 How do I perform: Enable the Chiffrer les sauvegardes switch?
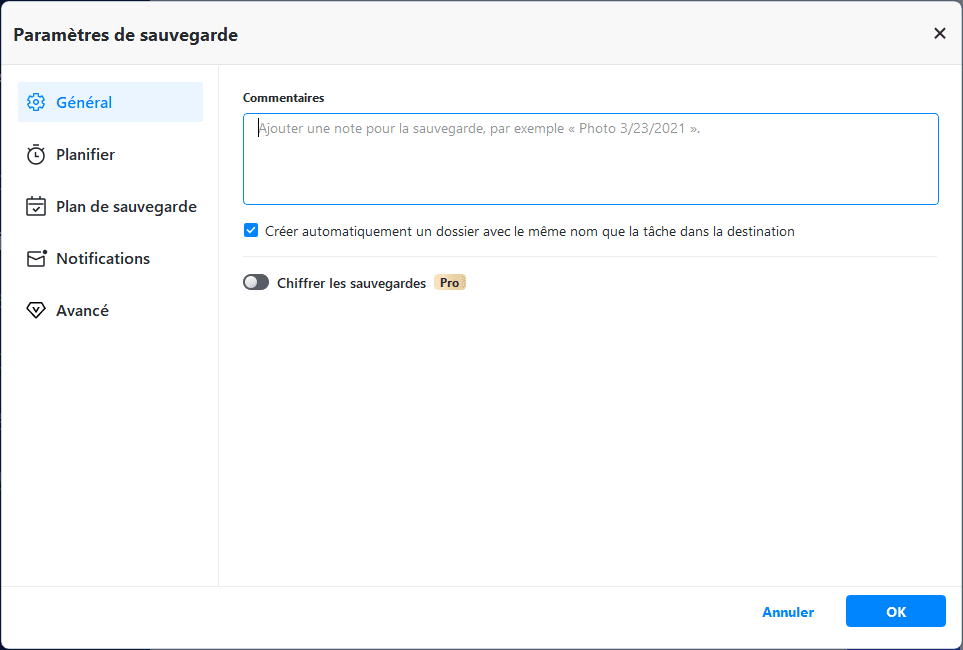pyautogui.click(x=256, y=283)
